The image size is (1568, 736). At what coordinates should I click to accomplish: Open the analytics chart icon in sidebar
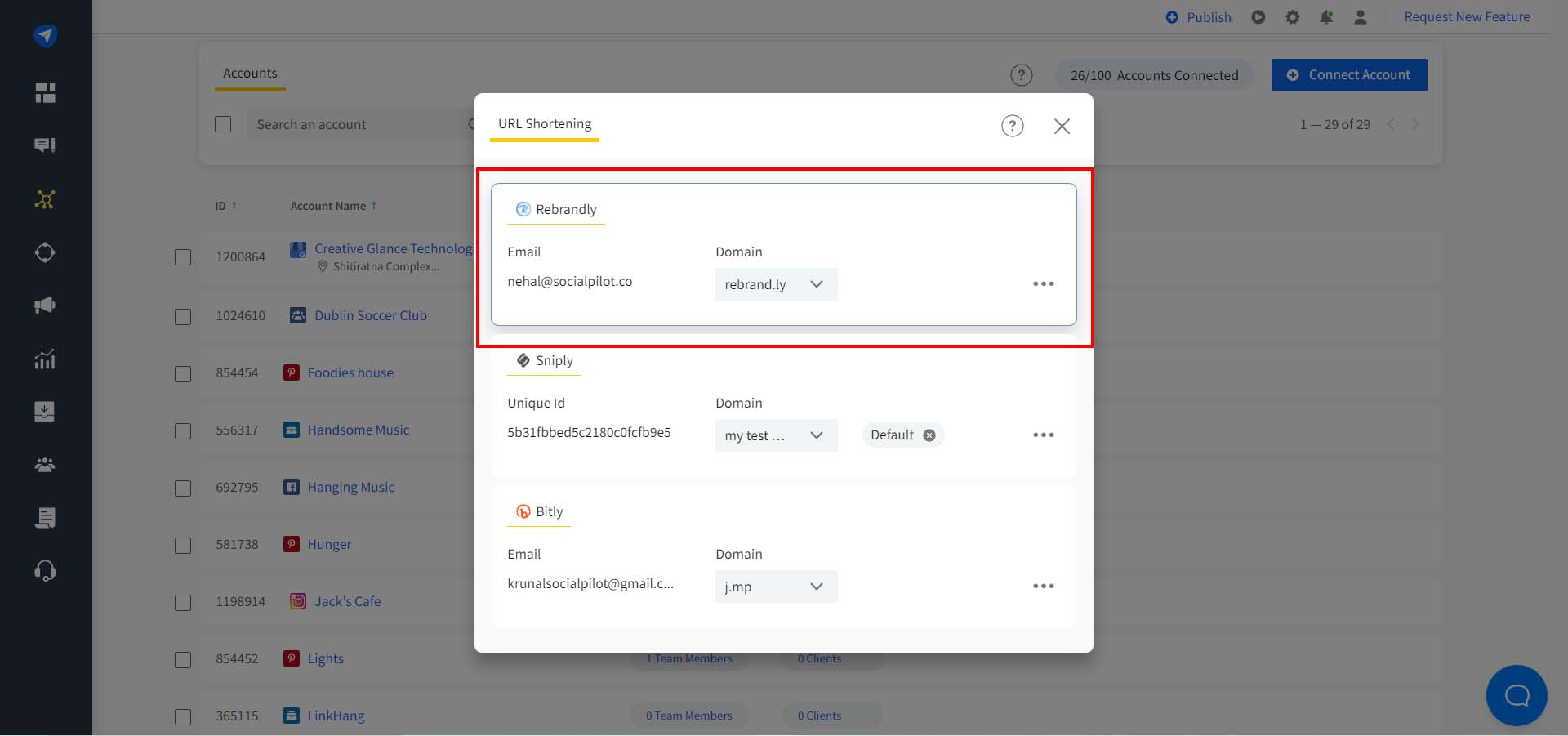pyautogui.click(x=45, y=359)
